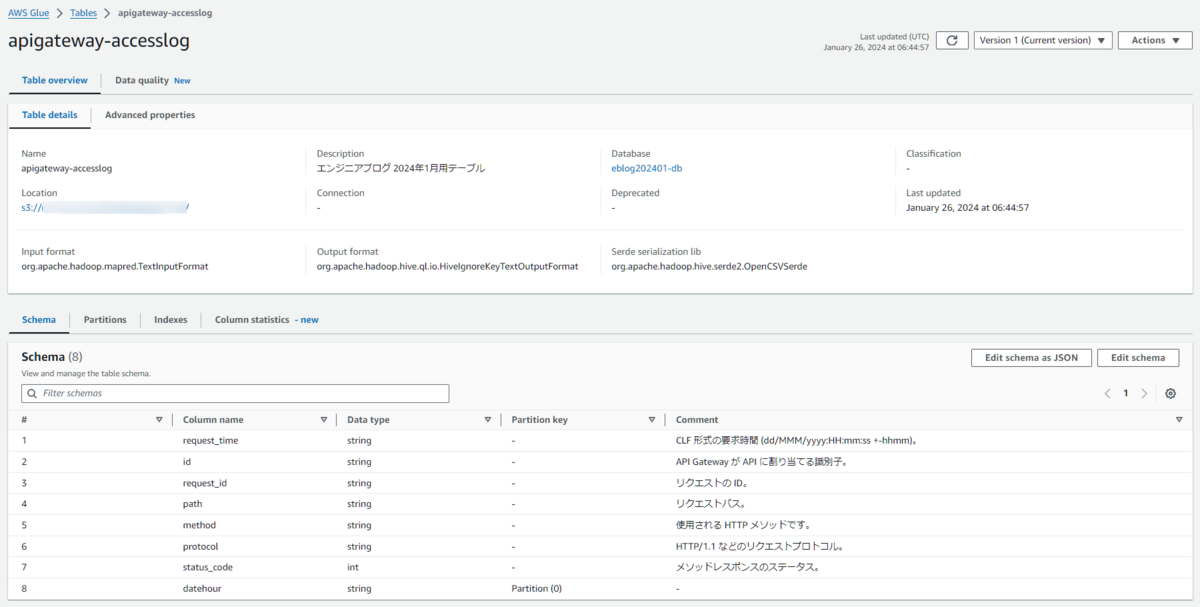This screenshot has width=1200, height=607.
Task: Sort by Column name arrow
Action: (323, 420)
